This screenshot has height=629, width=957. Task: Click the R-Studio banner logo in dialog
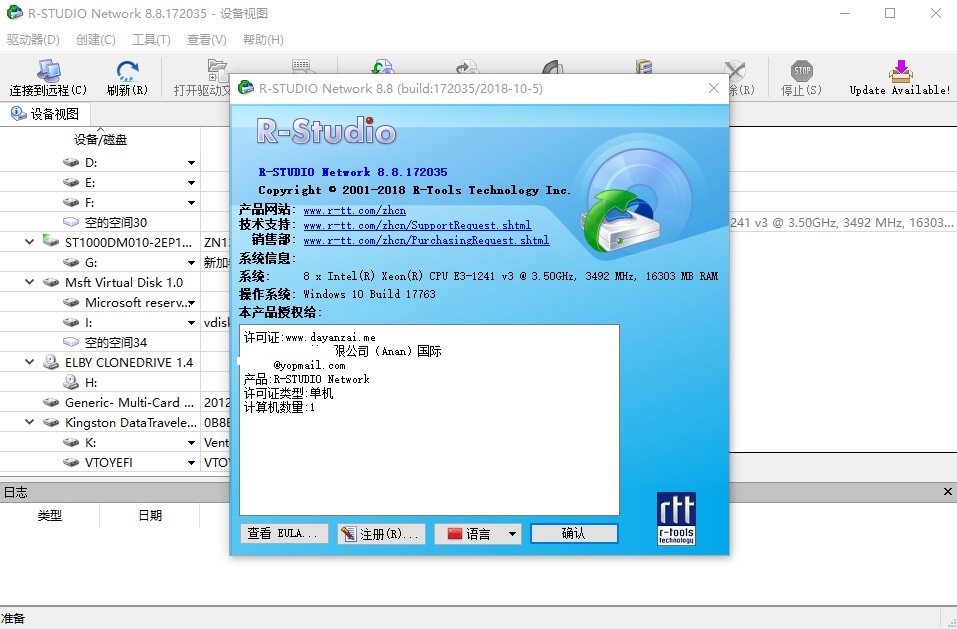[323, 130]
